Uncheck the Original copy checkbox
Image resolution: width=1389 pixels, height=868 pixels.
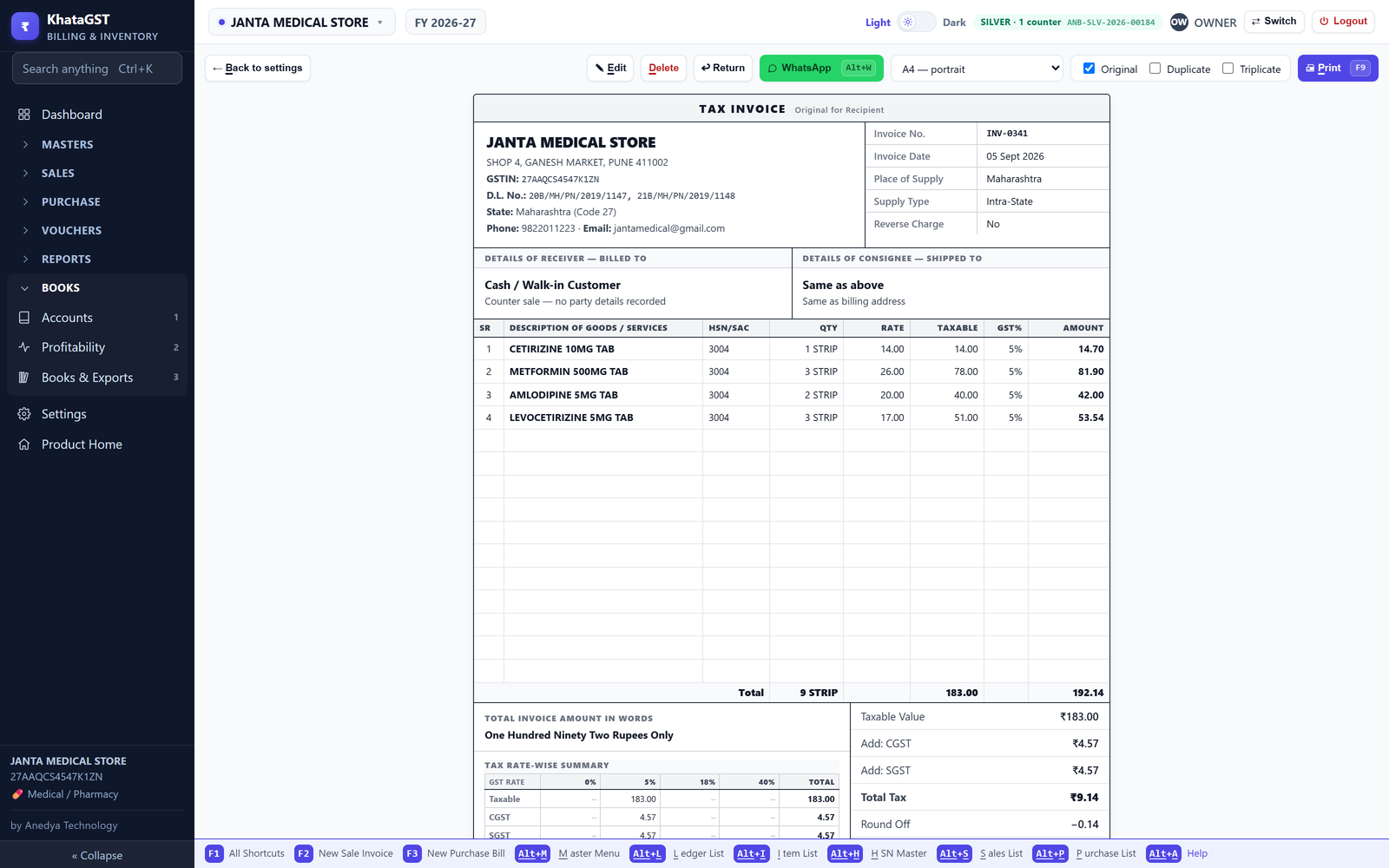pyautogui.click(x=1089, y=68)
